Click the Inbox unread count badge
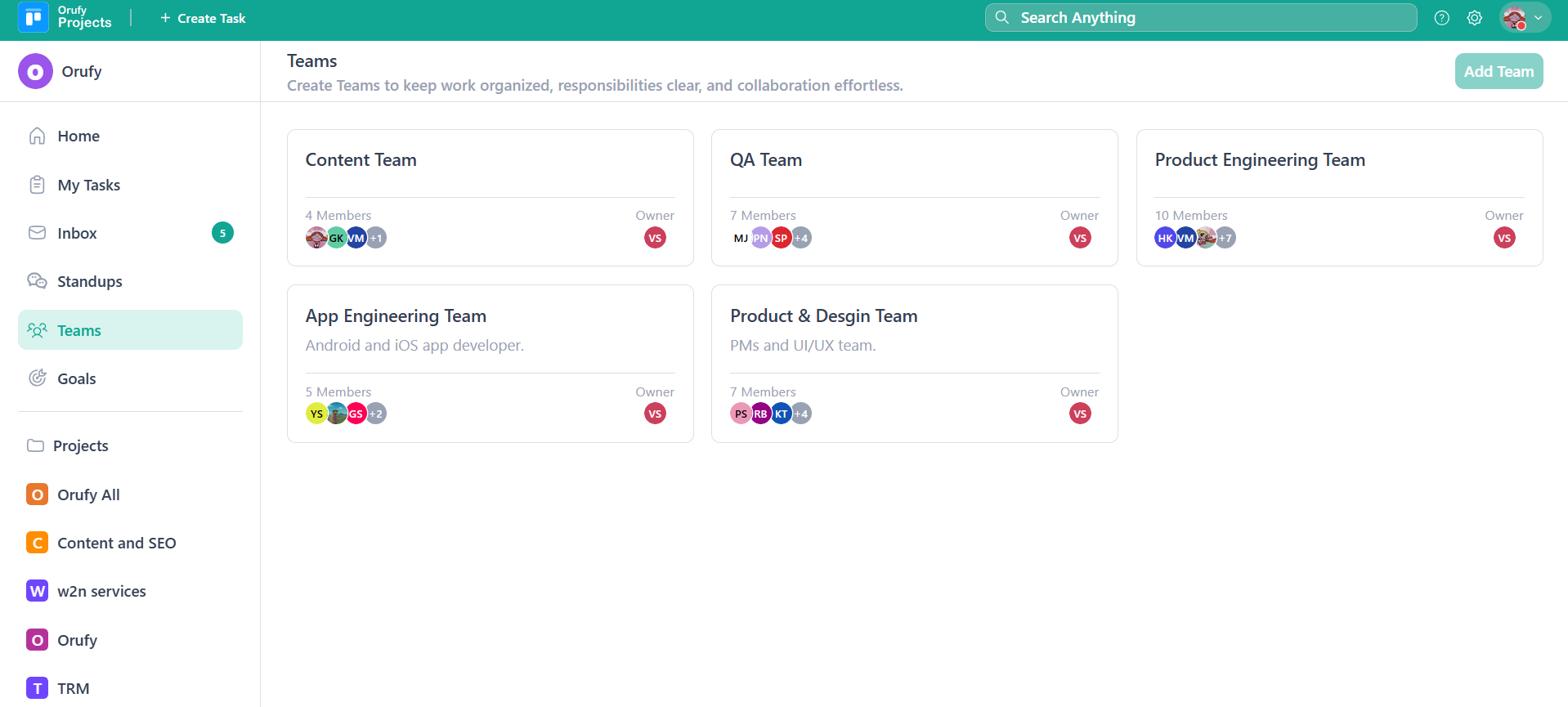The image size is (1568, 707). pyautogui.click(x=222, y=233)
